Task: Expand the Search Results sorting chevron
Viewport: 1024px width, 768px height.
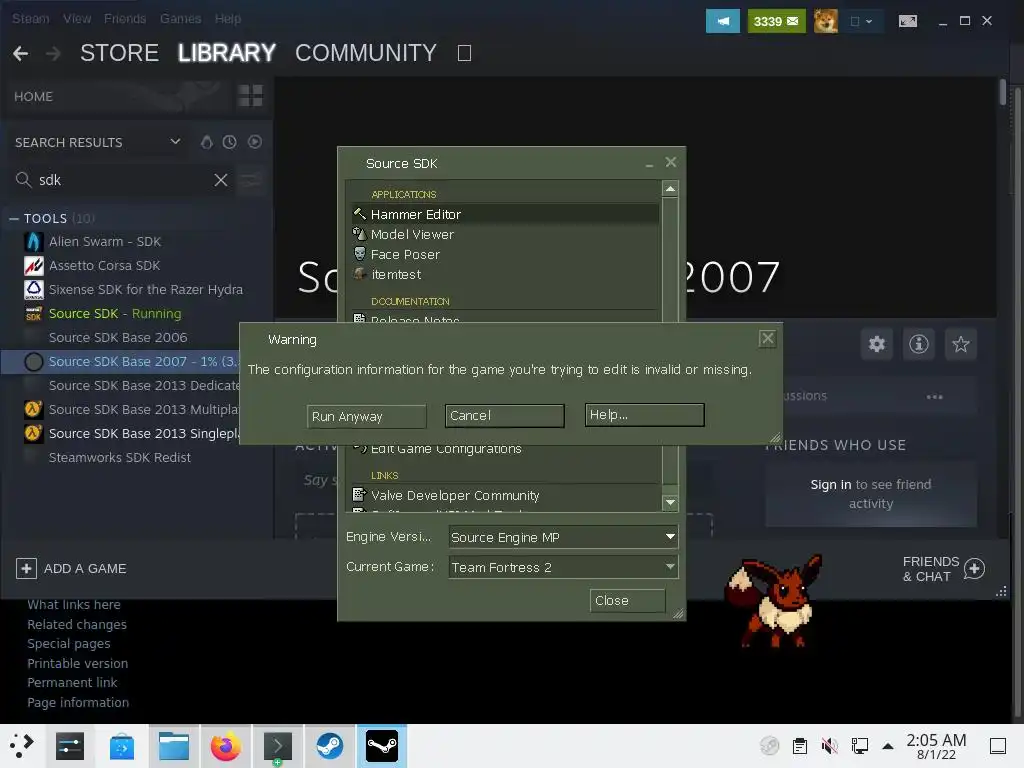Action: point(175,142)
